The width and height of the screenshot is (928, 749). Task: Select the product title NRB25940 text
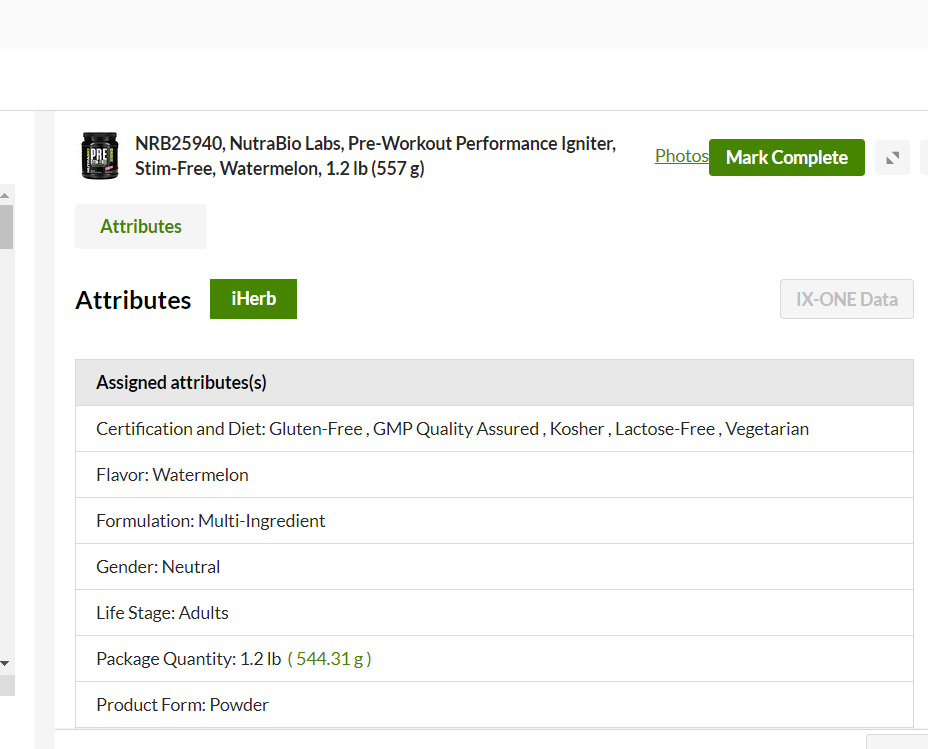(375, 156)
